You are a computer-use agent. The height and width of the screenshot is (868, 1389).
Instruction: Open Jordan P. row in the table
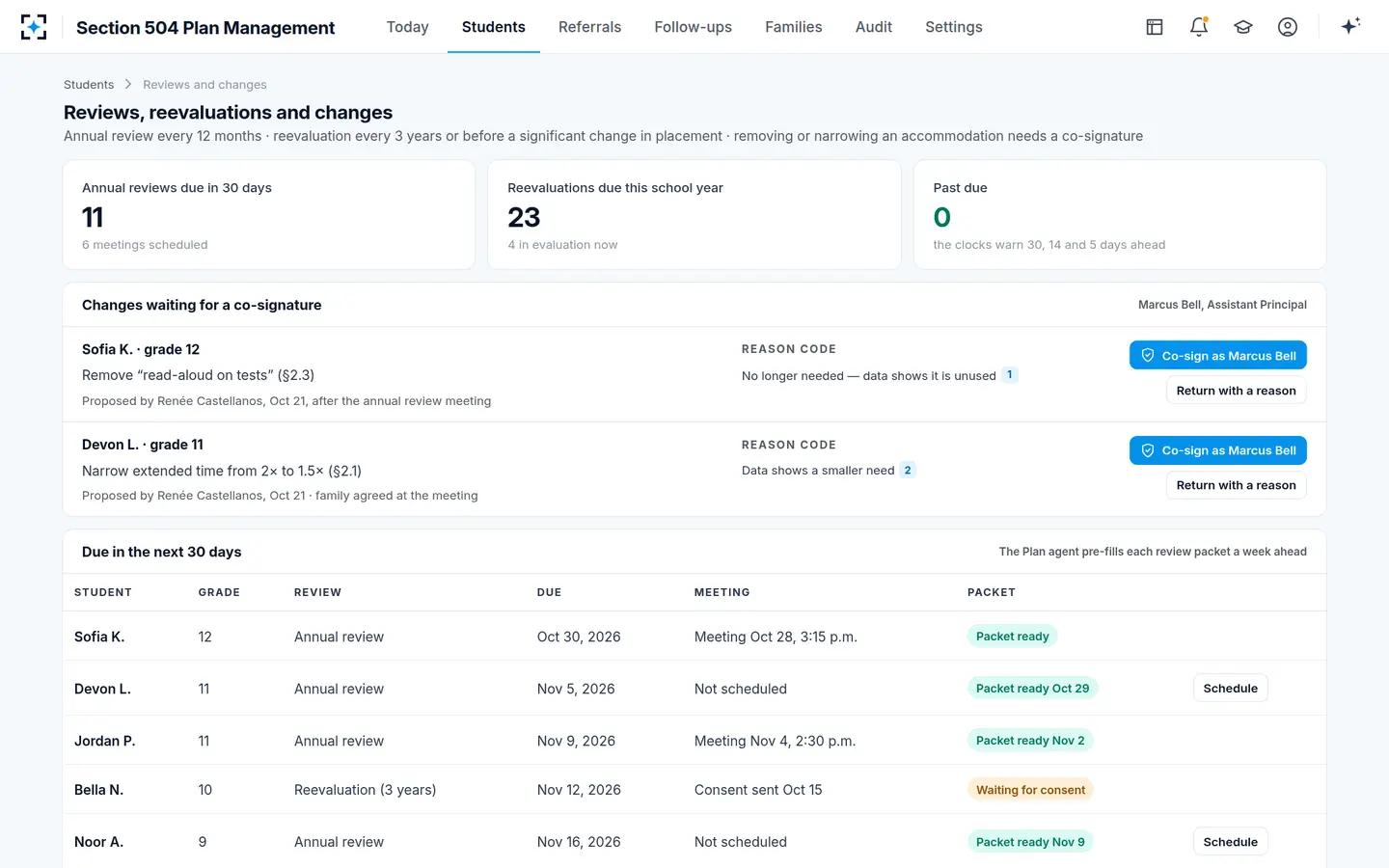click(x=694, y=741)
